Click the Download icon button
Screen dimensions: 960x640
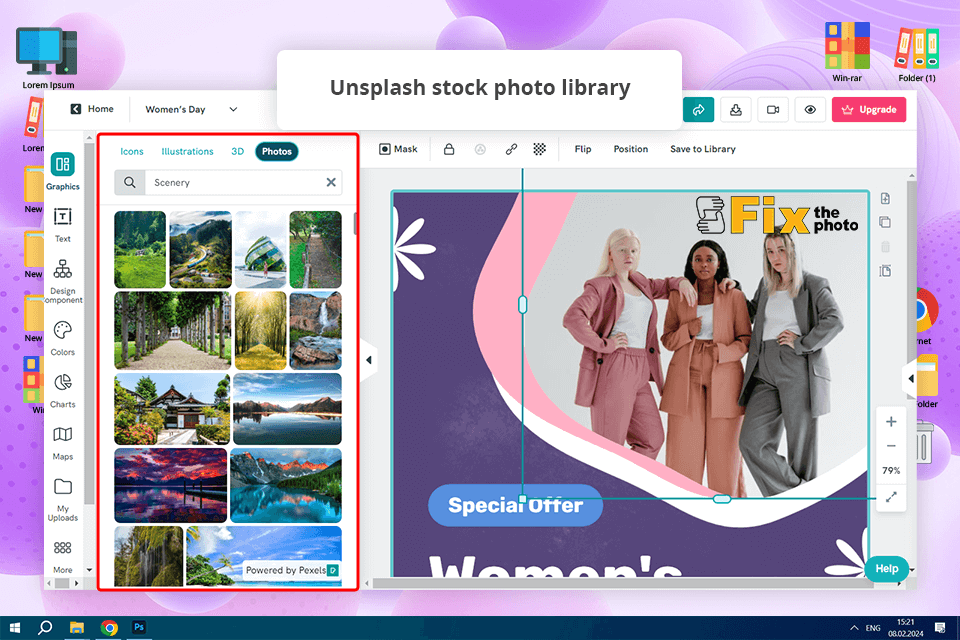(x=736, y=110)
